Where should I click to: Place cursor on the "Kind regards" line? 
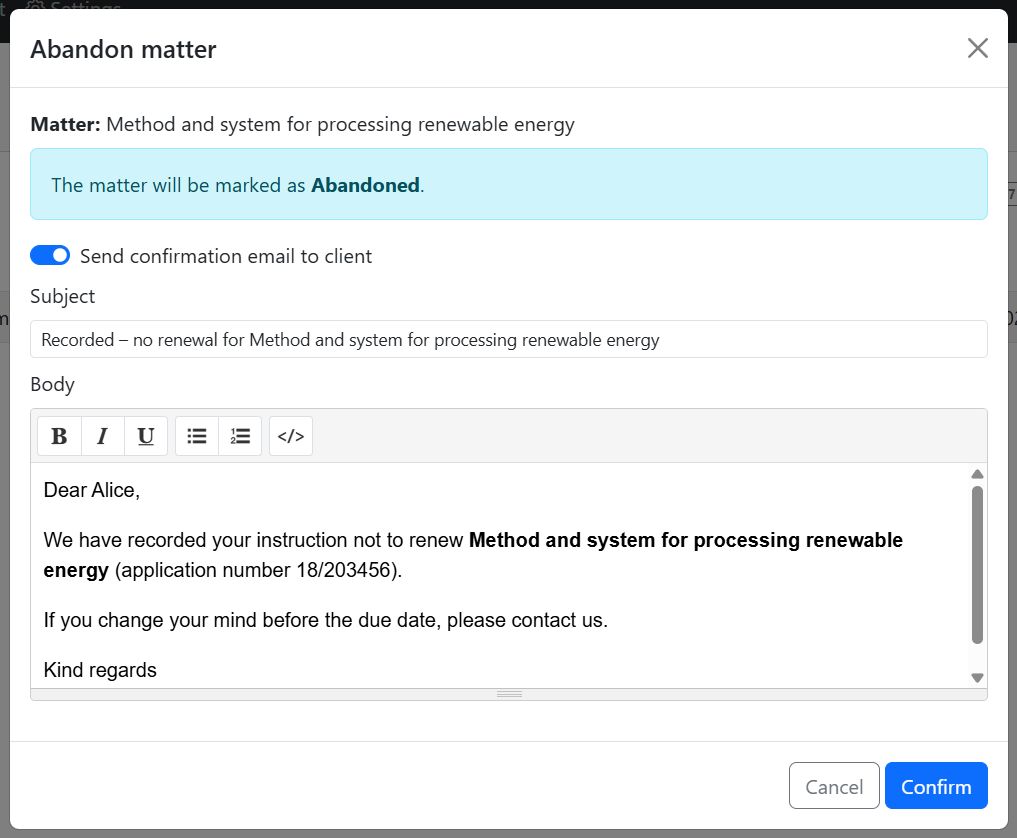(x=100, y=670)
